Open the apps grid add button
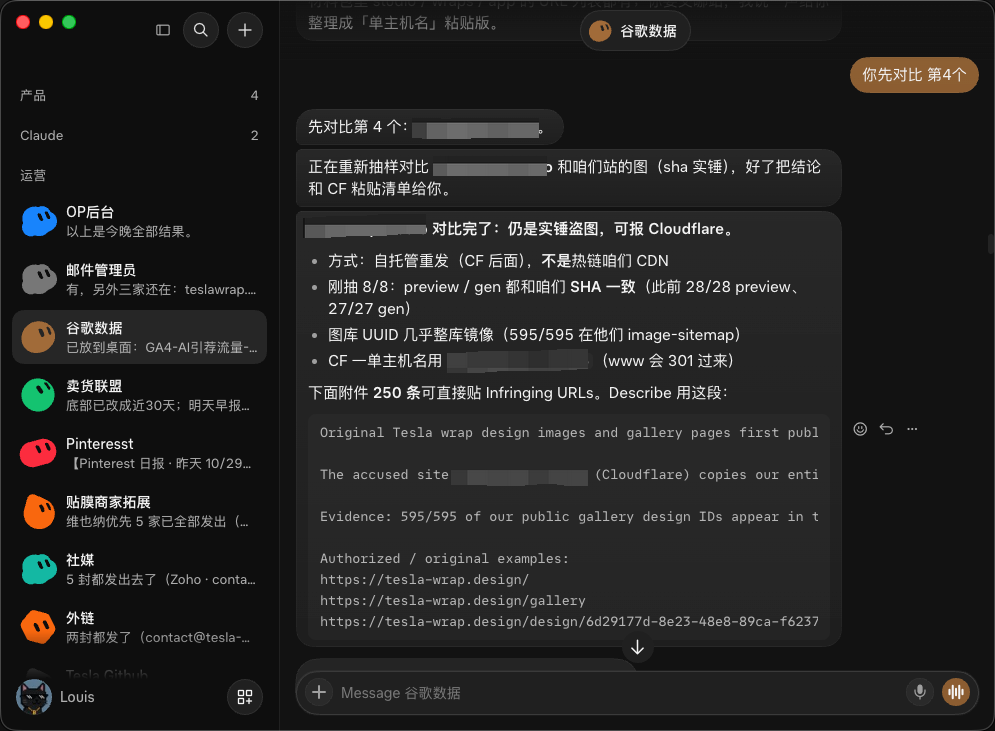Screen dimensions: 995x731 (x=245, y=697)
